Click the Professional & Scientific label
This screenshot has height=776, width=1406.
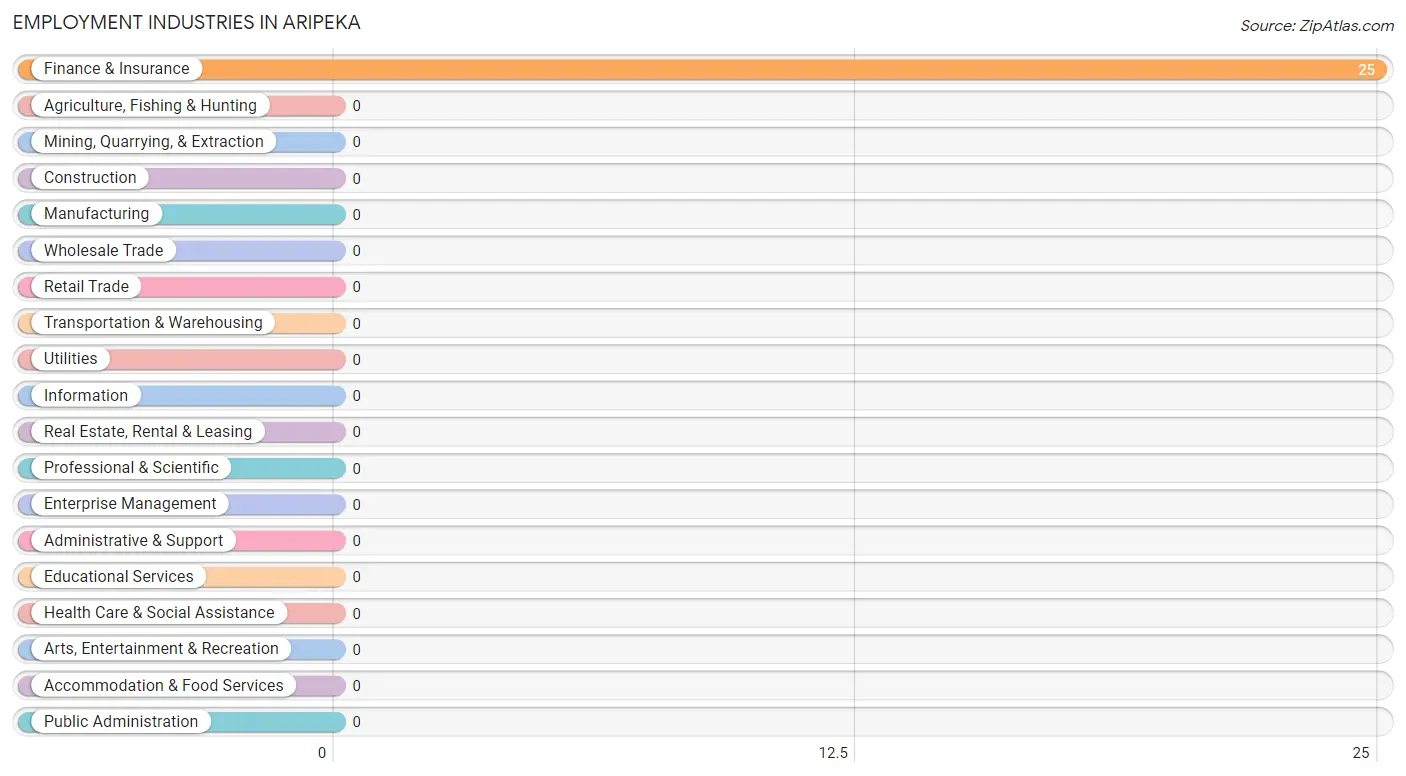[x=131, y=468]
